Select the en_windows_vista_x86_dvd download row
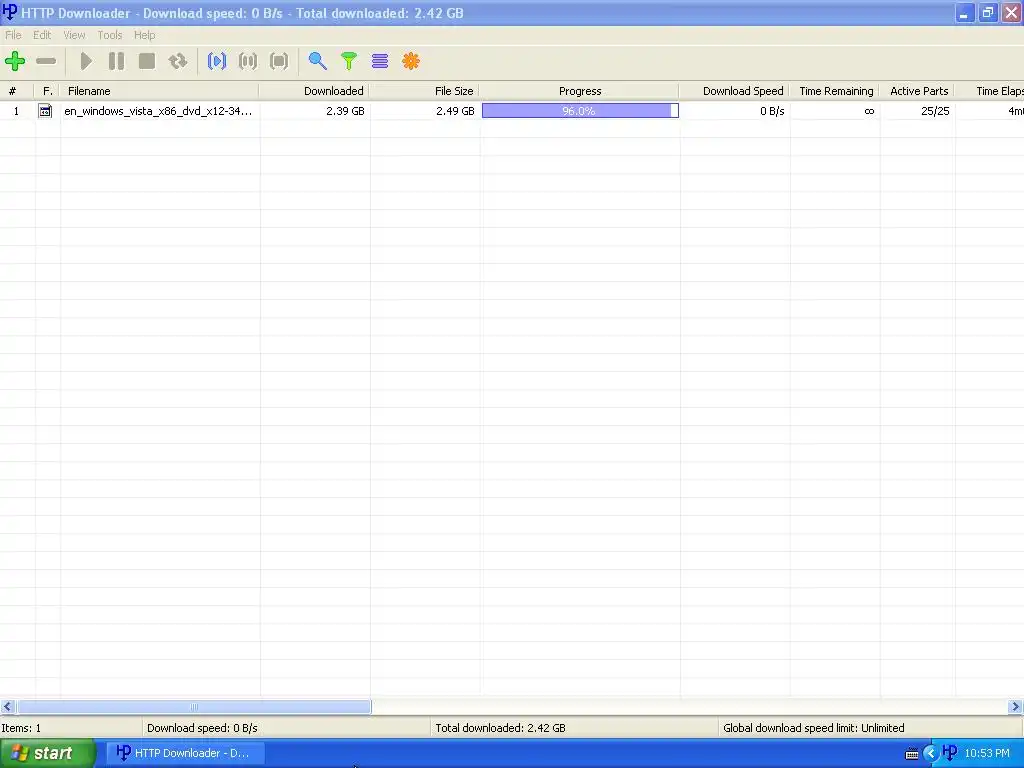 coord(512,111)
